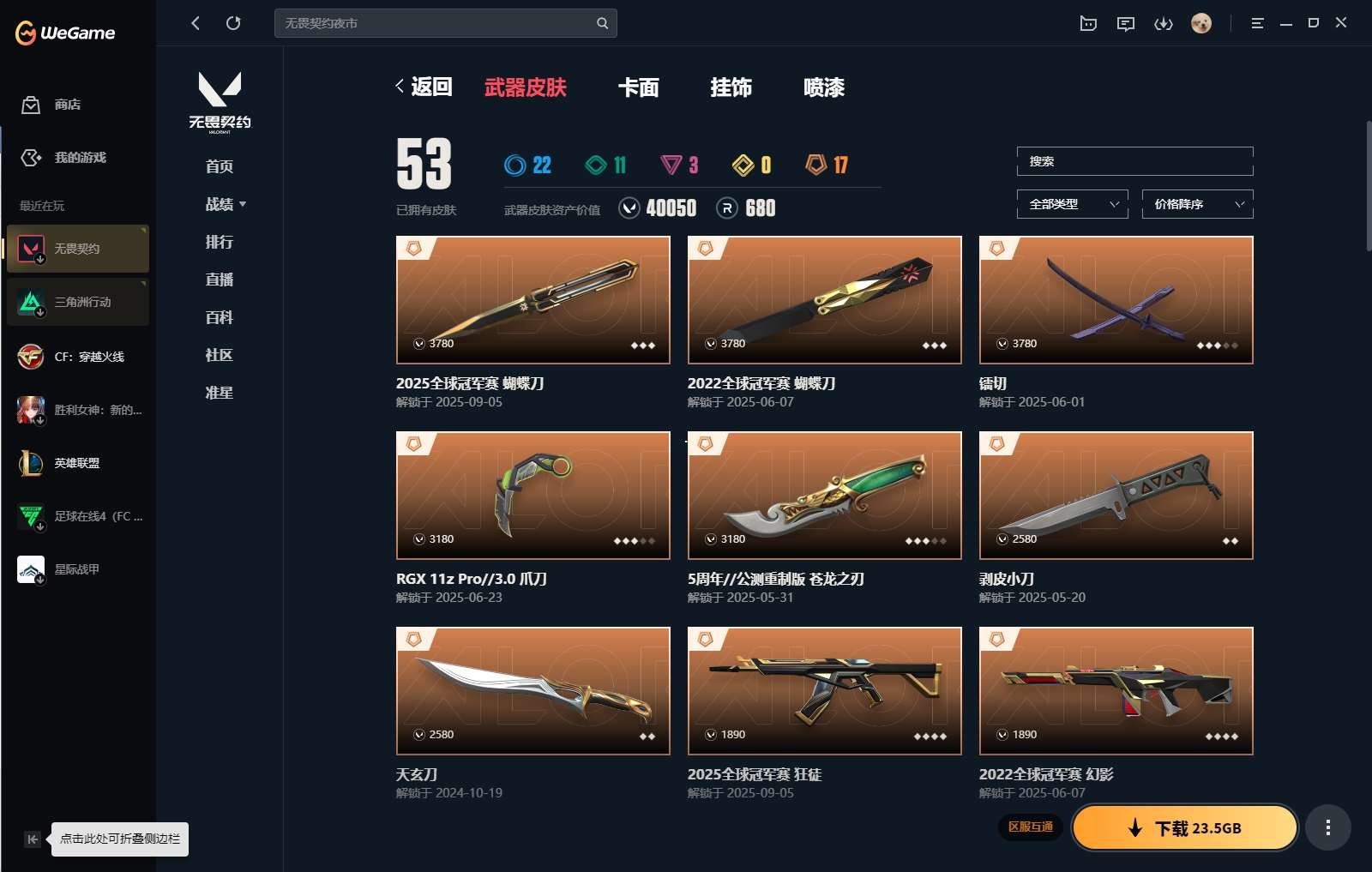1372x872 pixels.
Task: Switch to the 喷漆 tab
Action: [824, 87]
